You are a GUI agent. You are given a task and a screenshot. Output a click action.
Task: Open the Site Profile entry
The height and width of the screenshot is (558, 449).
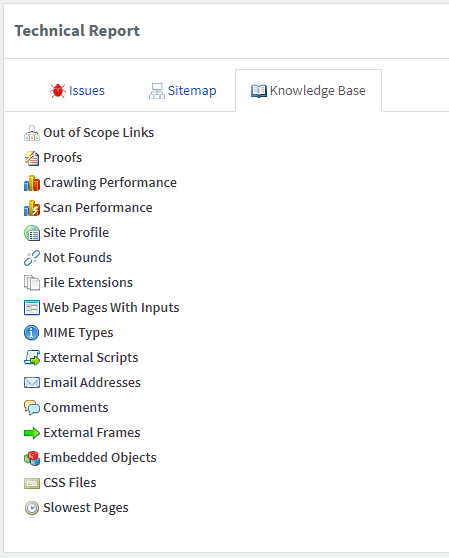tap(76, 233)
